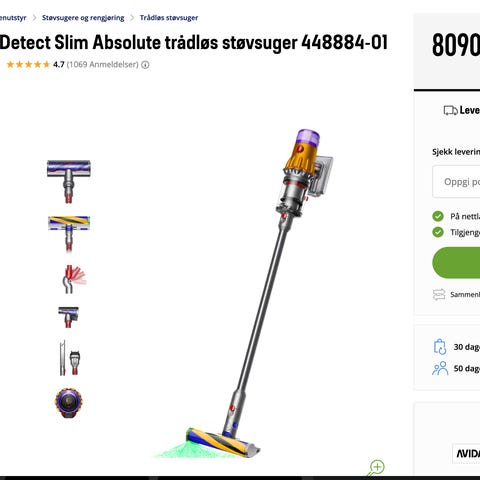
Task: Focus the Oppgi postnummer input field
Action: coord(456,182)
